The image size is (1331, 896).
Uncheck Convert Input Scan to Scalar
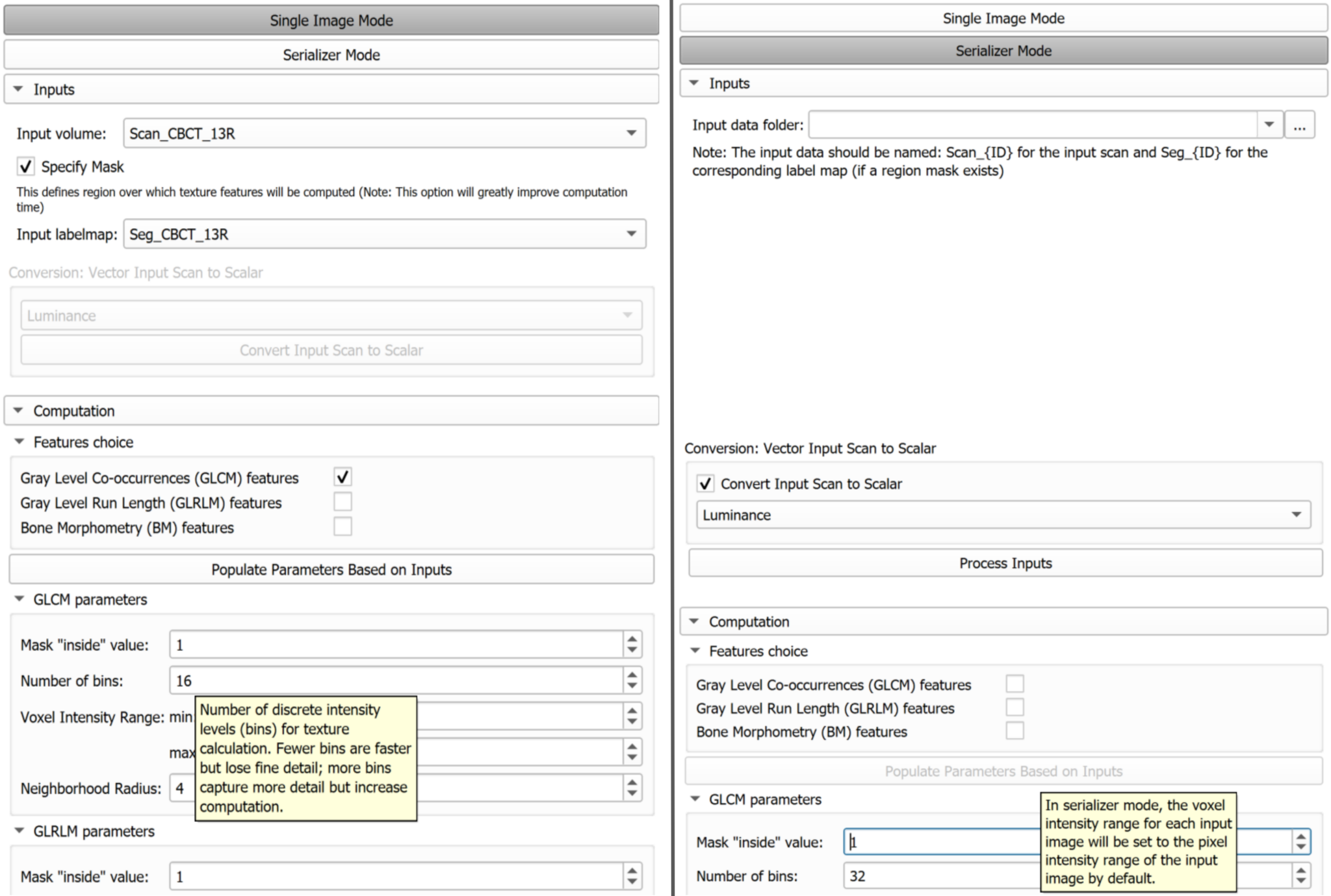(x=705, y=484)
